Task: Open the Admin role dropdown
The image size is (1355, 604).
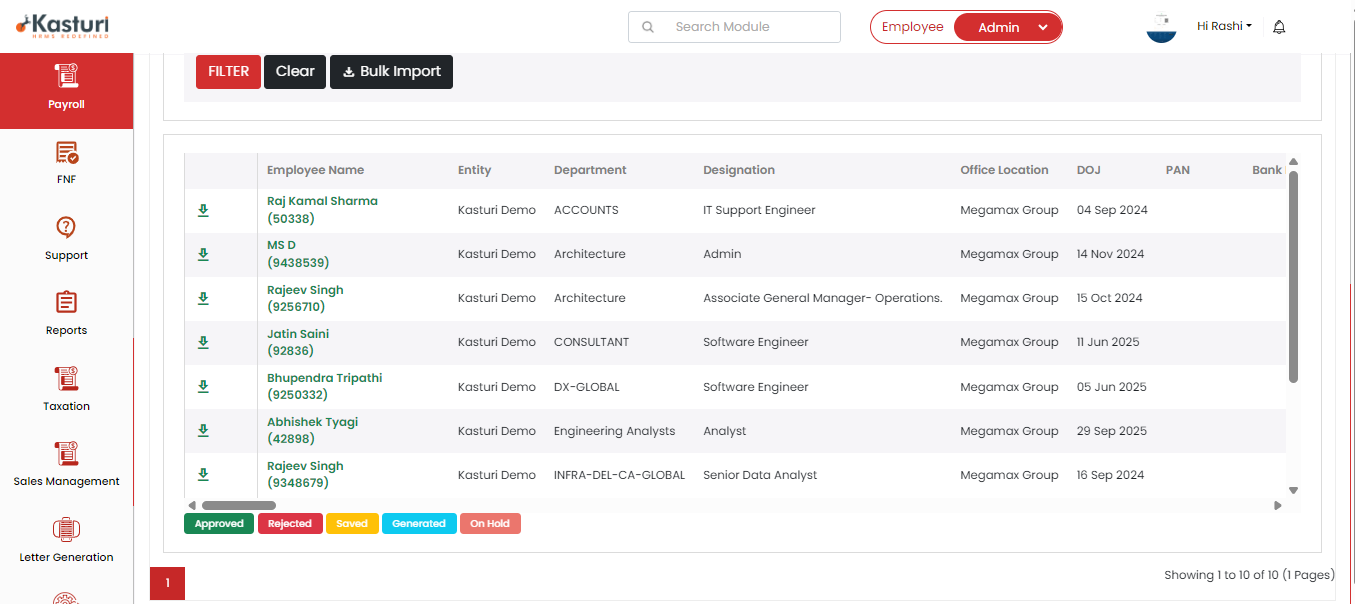Action: pyautogui.click(x=1008, y=27)
